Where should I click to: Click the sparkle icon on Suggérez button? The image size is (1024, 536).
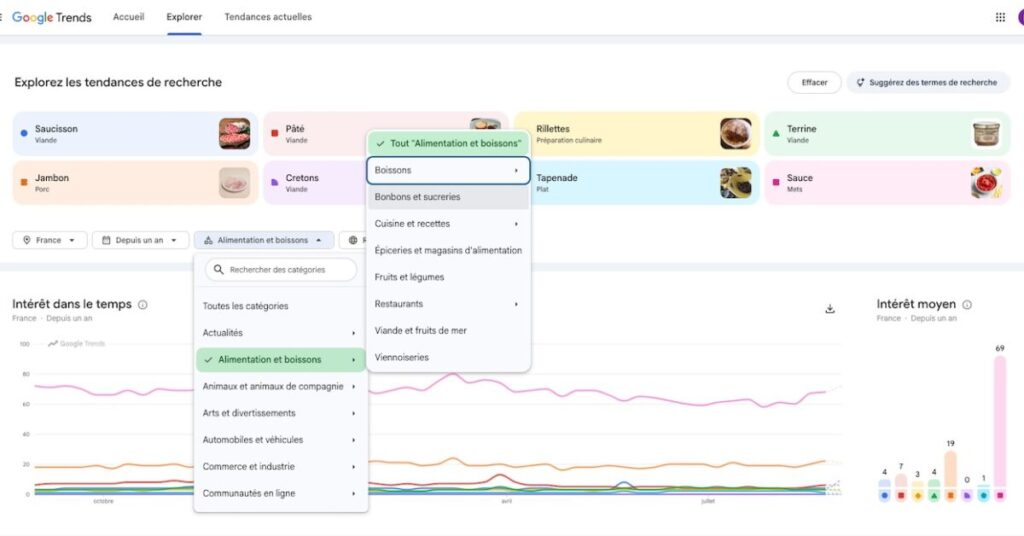pos(860,83)
